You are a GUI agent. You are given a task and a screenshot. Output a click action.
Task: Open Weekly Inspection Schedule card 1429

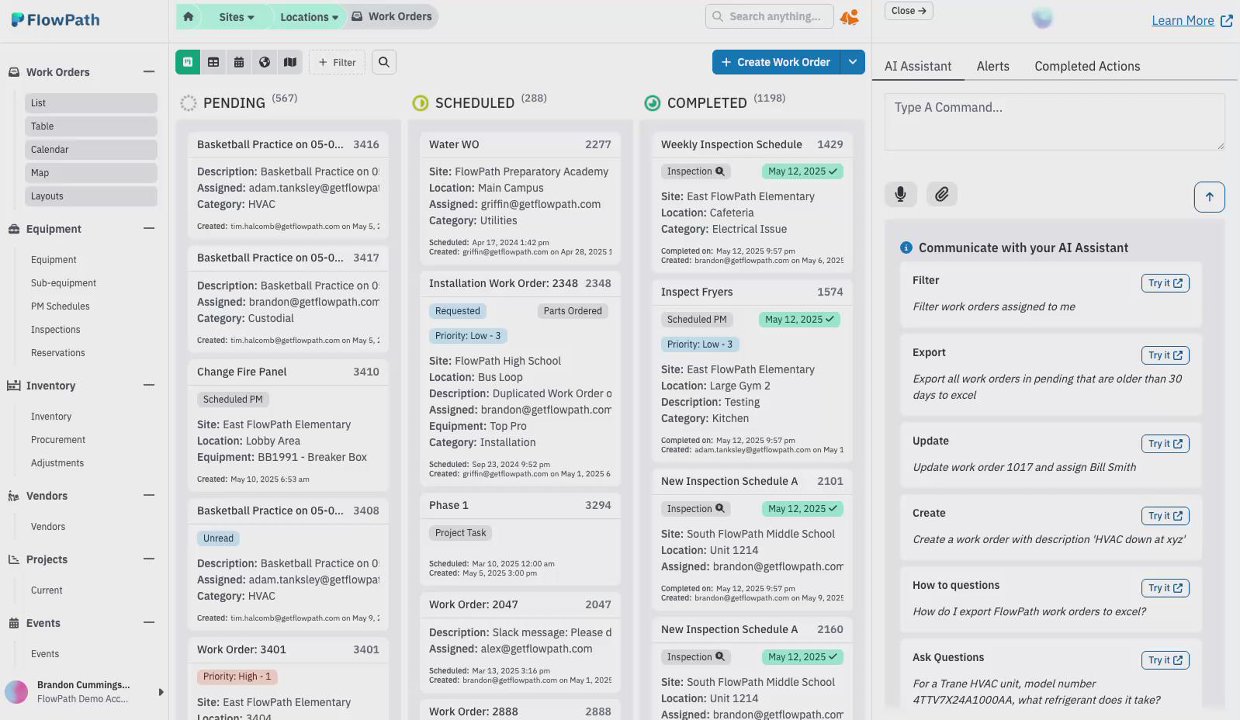click(x=752, y=202)
